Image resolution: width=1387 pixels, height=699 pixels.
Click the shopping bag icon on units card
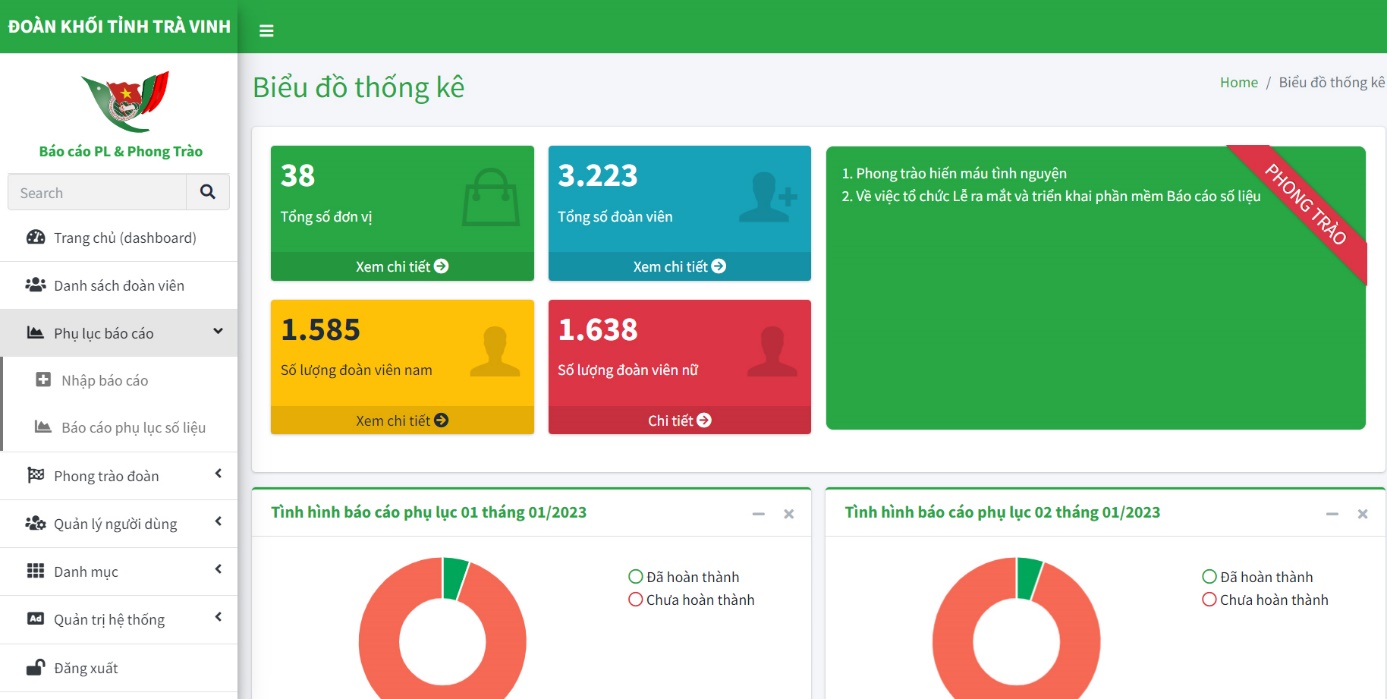(490, 197)
